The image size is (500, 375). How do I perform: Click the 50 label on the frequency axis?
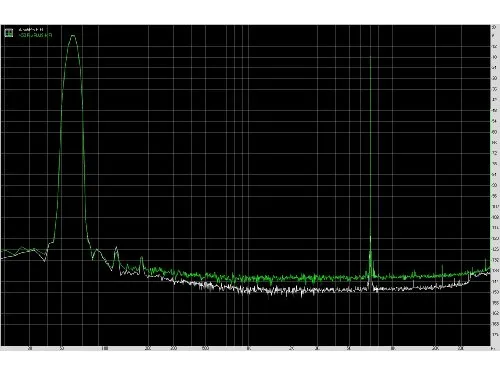(62, 349)
